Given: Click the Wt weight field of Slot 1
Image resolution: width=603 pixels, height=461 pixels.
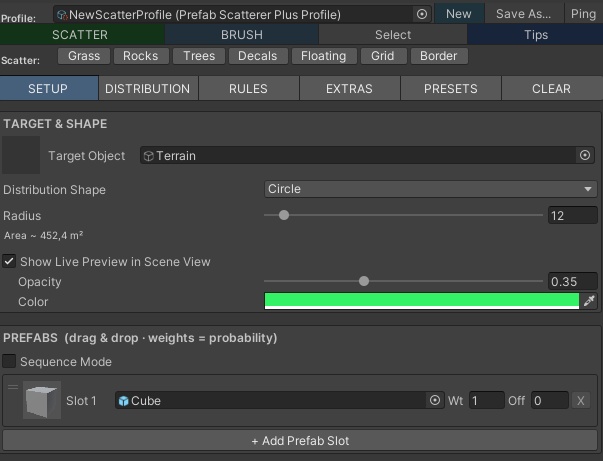Looking at the screenshot, I should pyautogui.click(x=486, y=401).
